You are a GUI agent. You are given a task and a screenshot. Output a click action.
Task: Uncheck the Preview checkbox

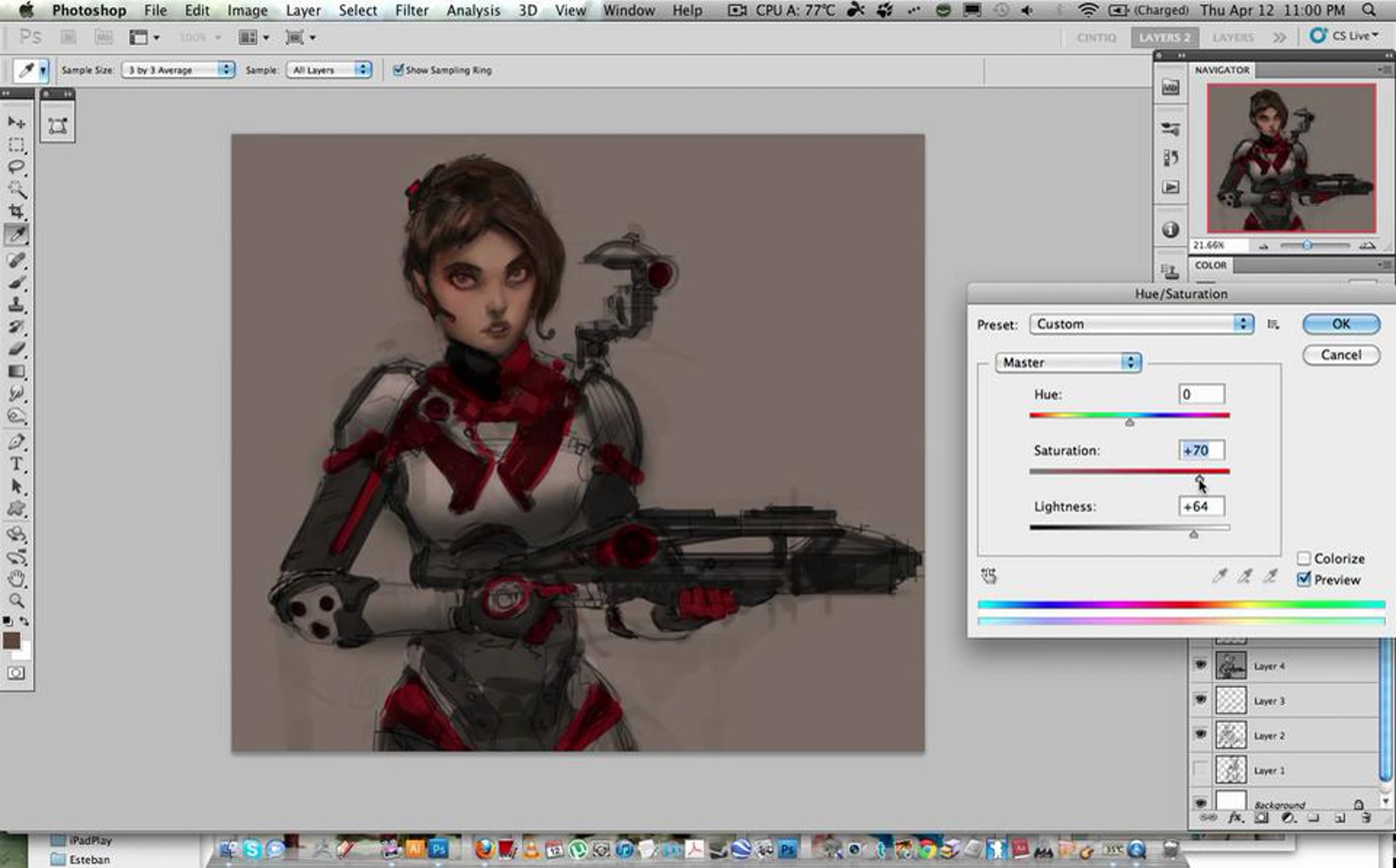click(x=1304, y=579)
